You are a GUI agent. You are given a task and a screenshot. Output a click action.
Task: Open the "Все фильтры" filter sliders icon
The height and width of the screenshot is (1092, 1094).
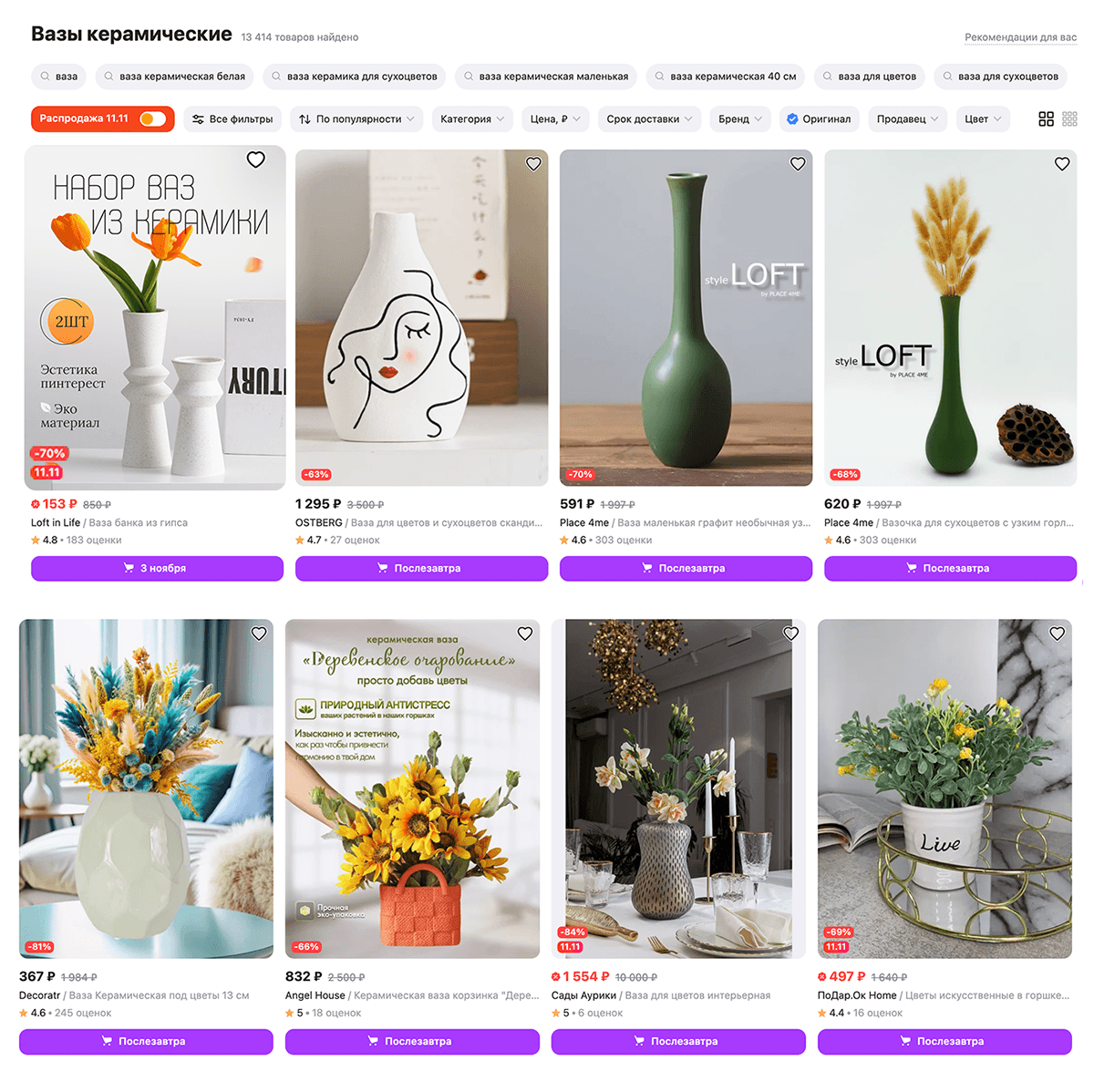pos(198,119)
